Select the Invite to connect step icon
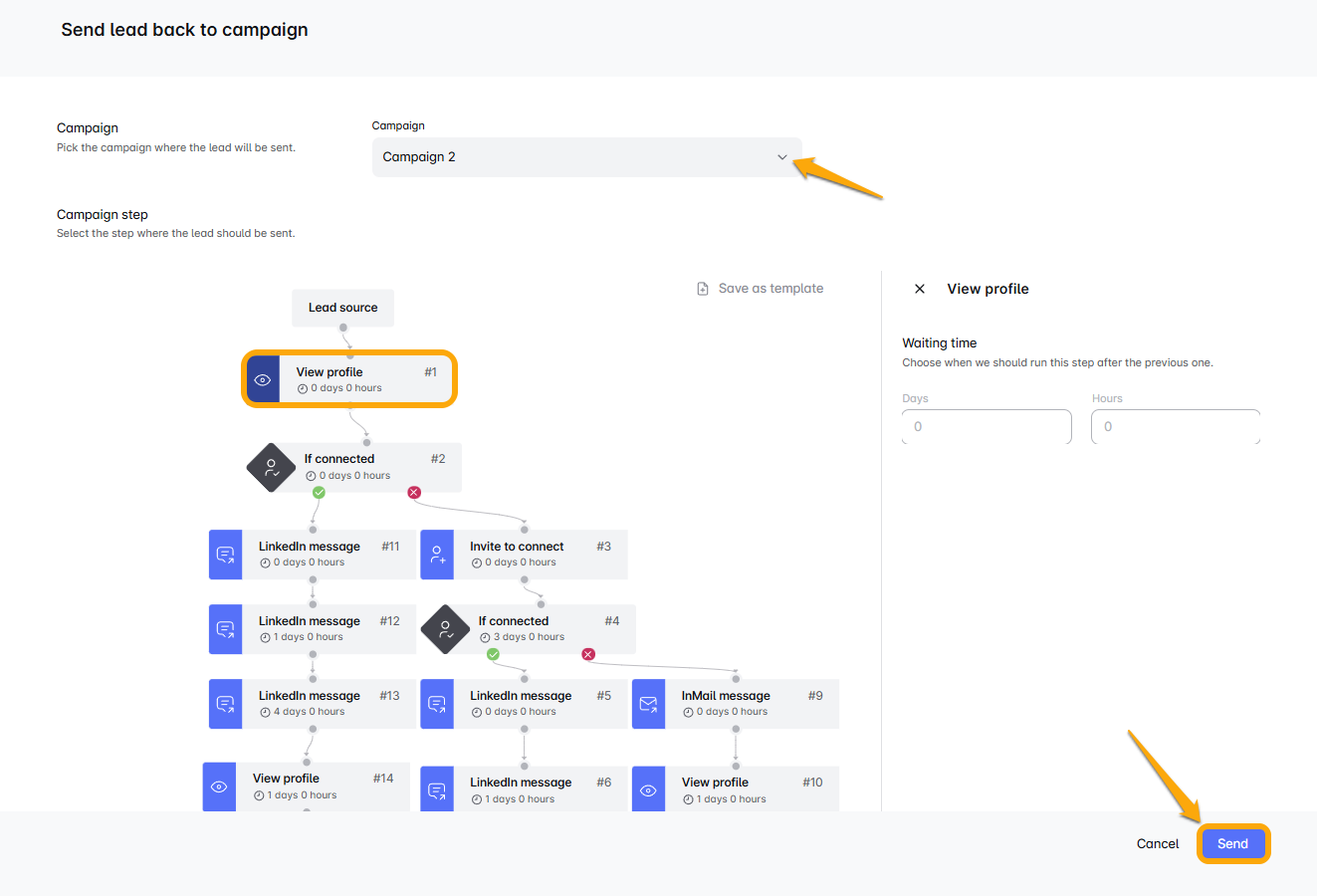1317x896 pixels. (437, 555)
